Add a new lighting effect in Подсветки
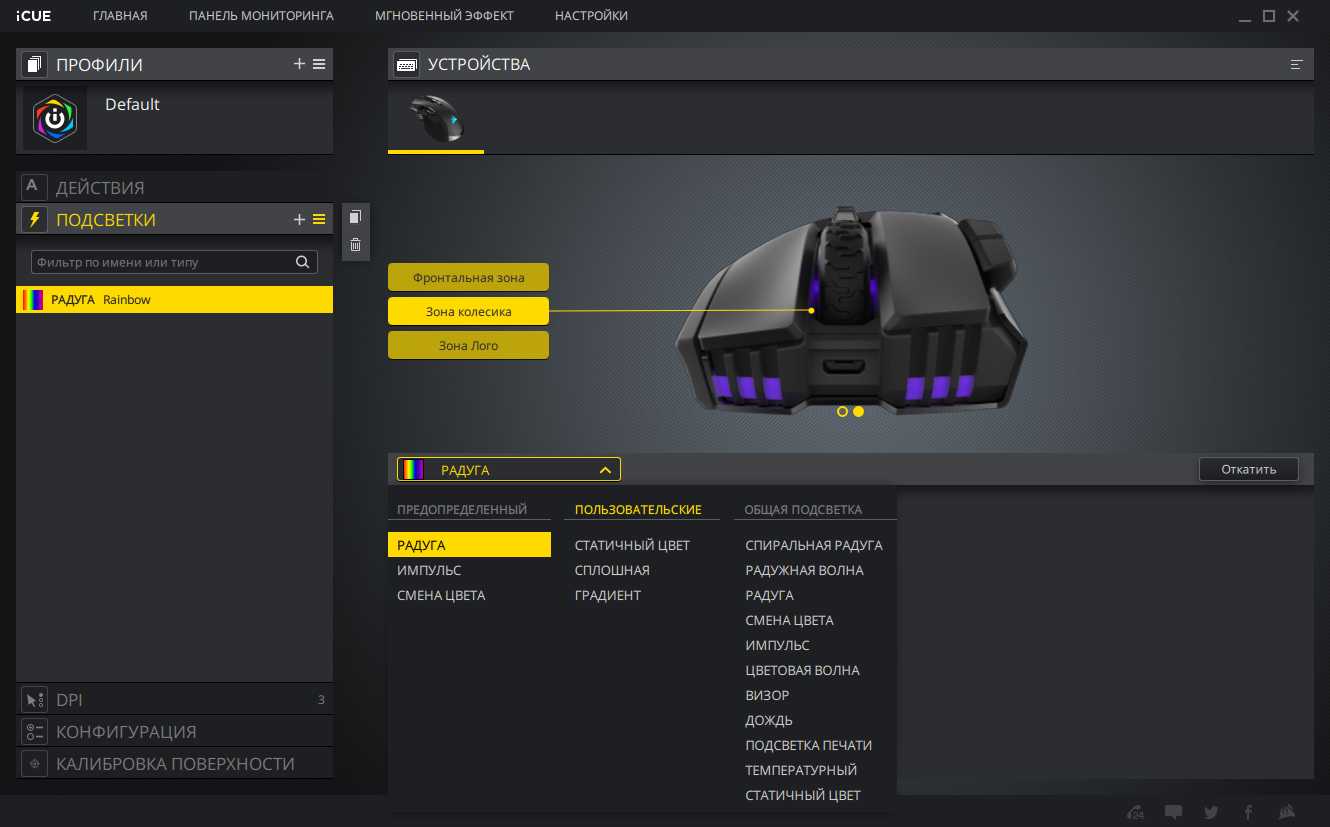 pyautogui.click(x=299, y=220)
